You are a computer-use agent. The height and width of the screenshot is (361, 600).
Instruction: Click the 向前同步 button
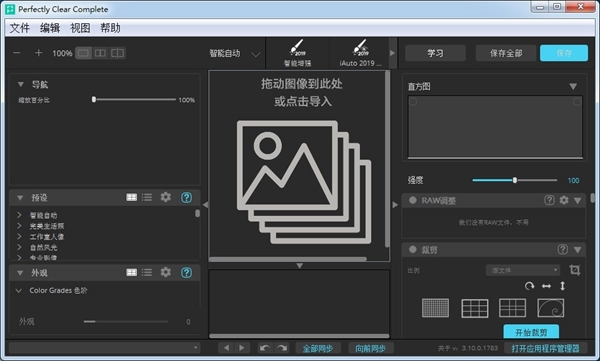point(371,348)
